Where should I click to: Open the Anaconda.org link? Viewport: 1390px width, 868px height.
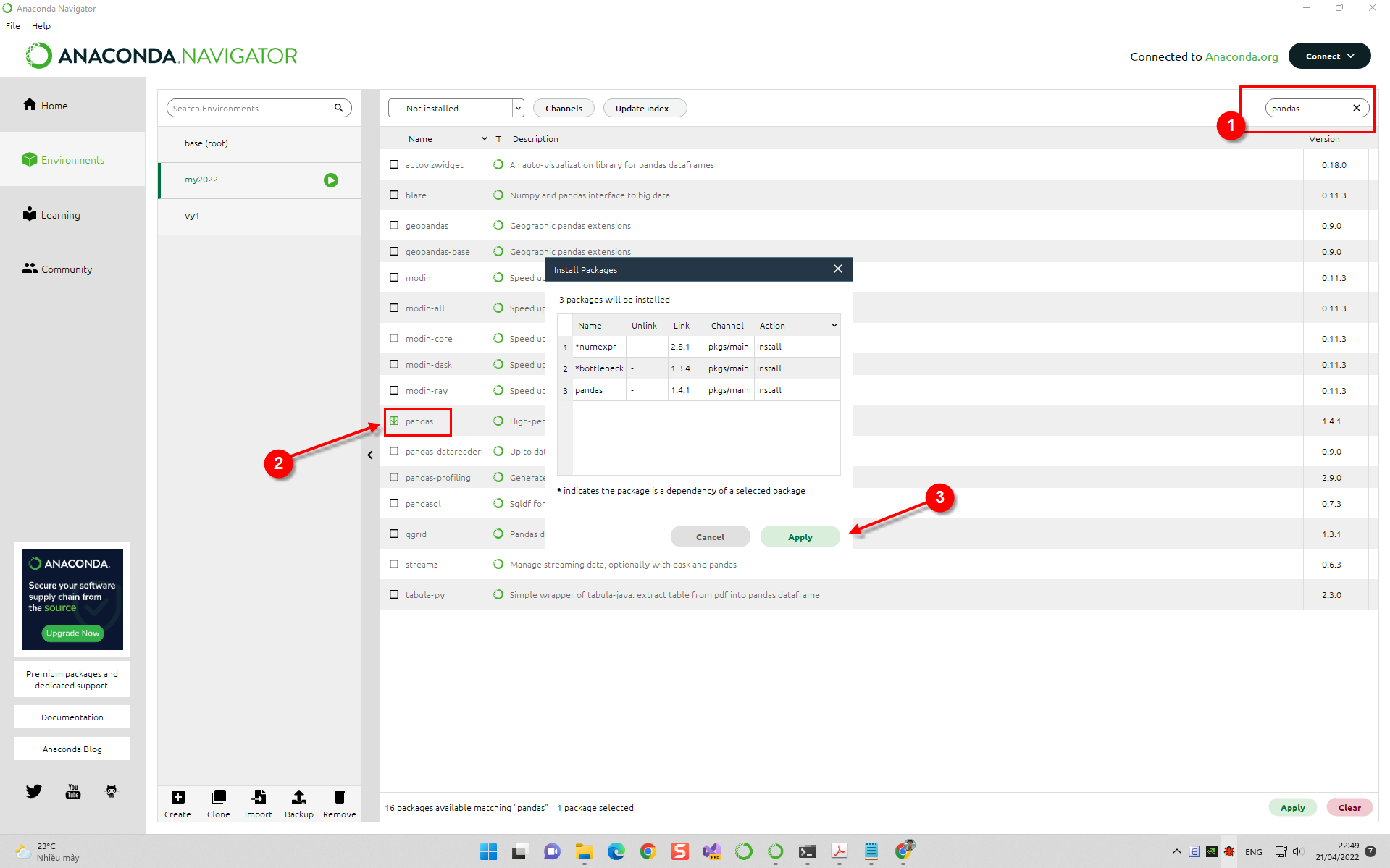[1242, 56]
